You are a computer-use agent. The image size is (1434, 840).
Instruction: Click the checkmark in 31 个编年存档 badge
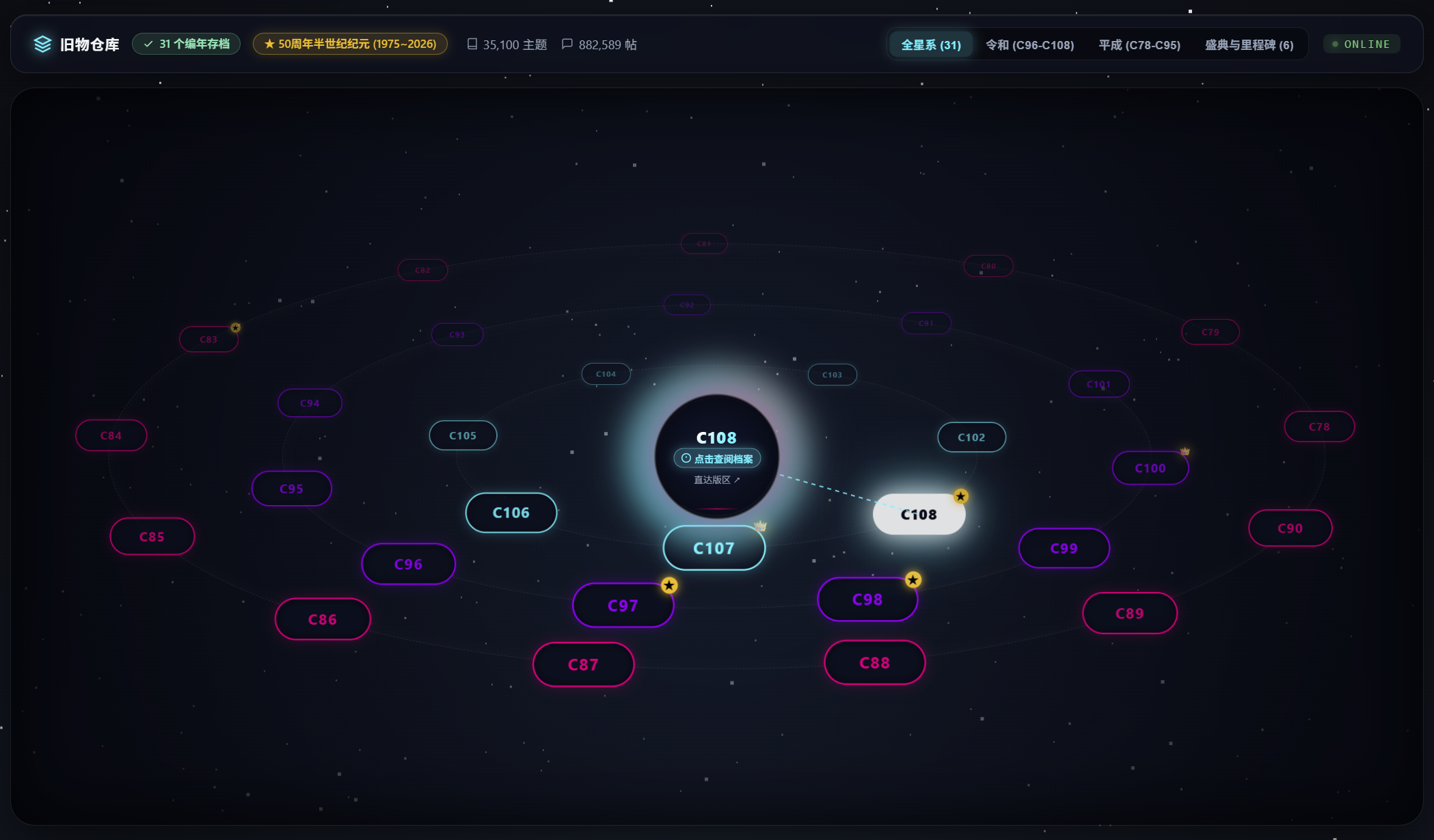[148, 44]
